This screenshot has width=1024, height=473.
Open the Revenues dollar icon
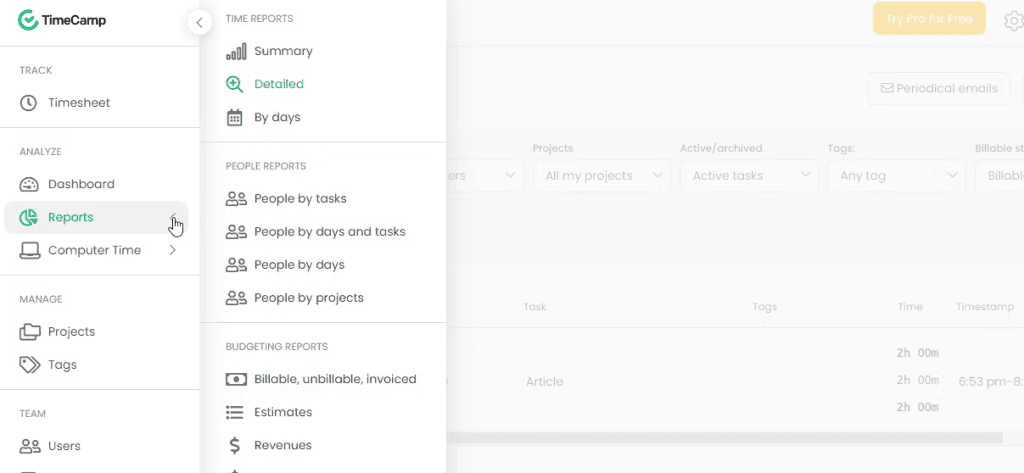click(x=234, y=446)
